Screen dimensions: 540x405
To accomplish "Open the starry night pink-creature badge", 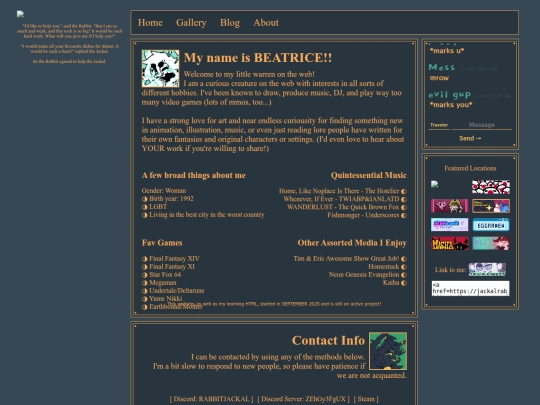I will (491, 206).
